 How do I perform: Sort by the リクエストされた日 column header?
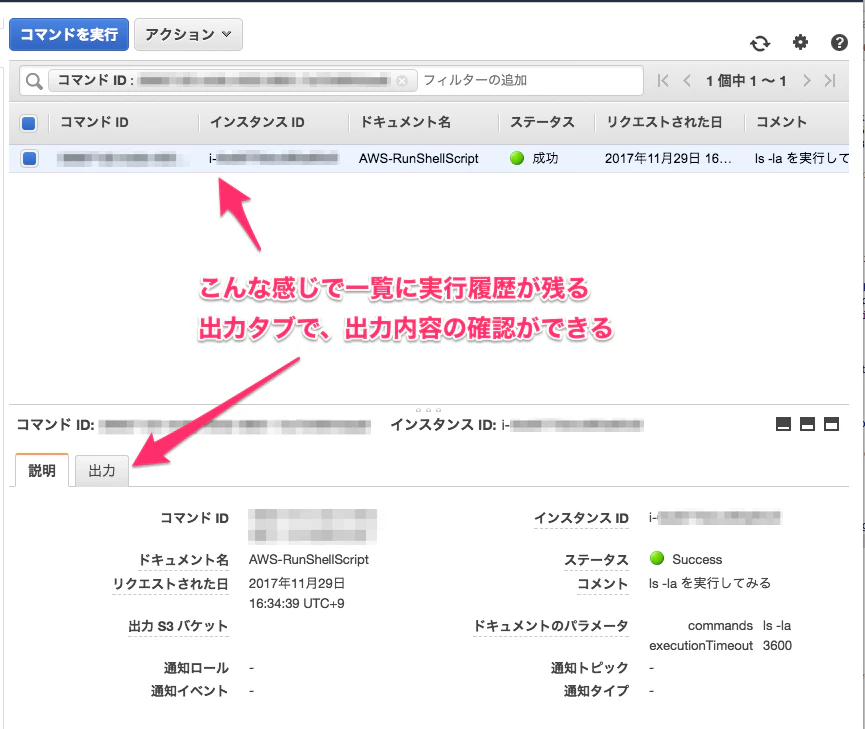pyautogui.click(x=664, y=122)
